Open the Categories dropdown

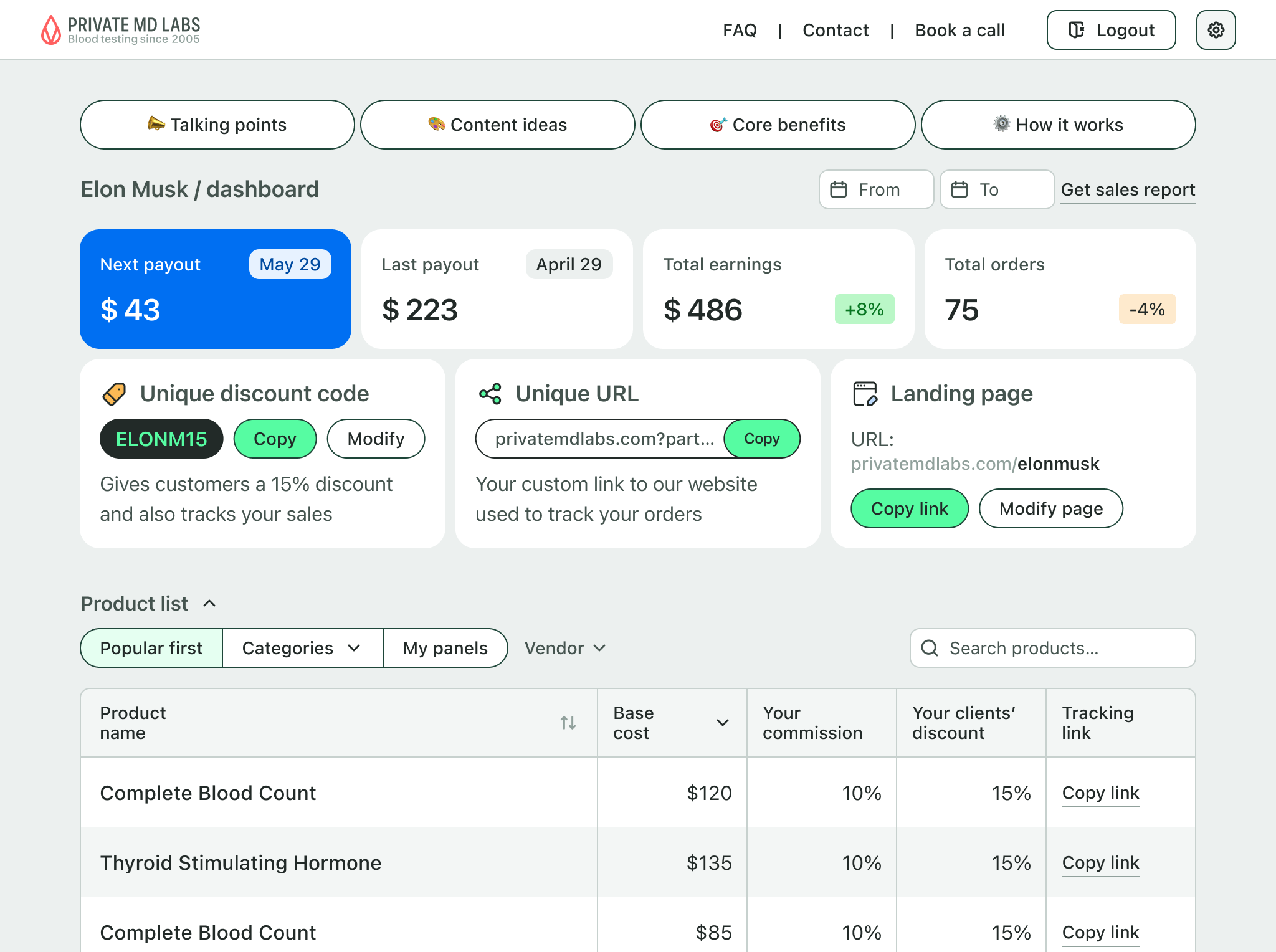click(302, 648)
